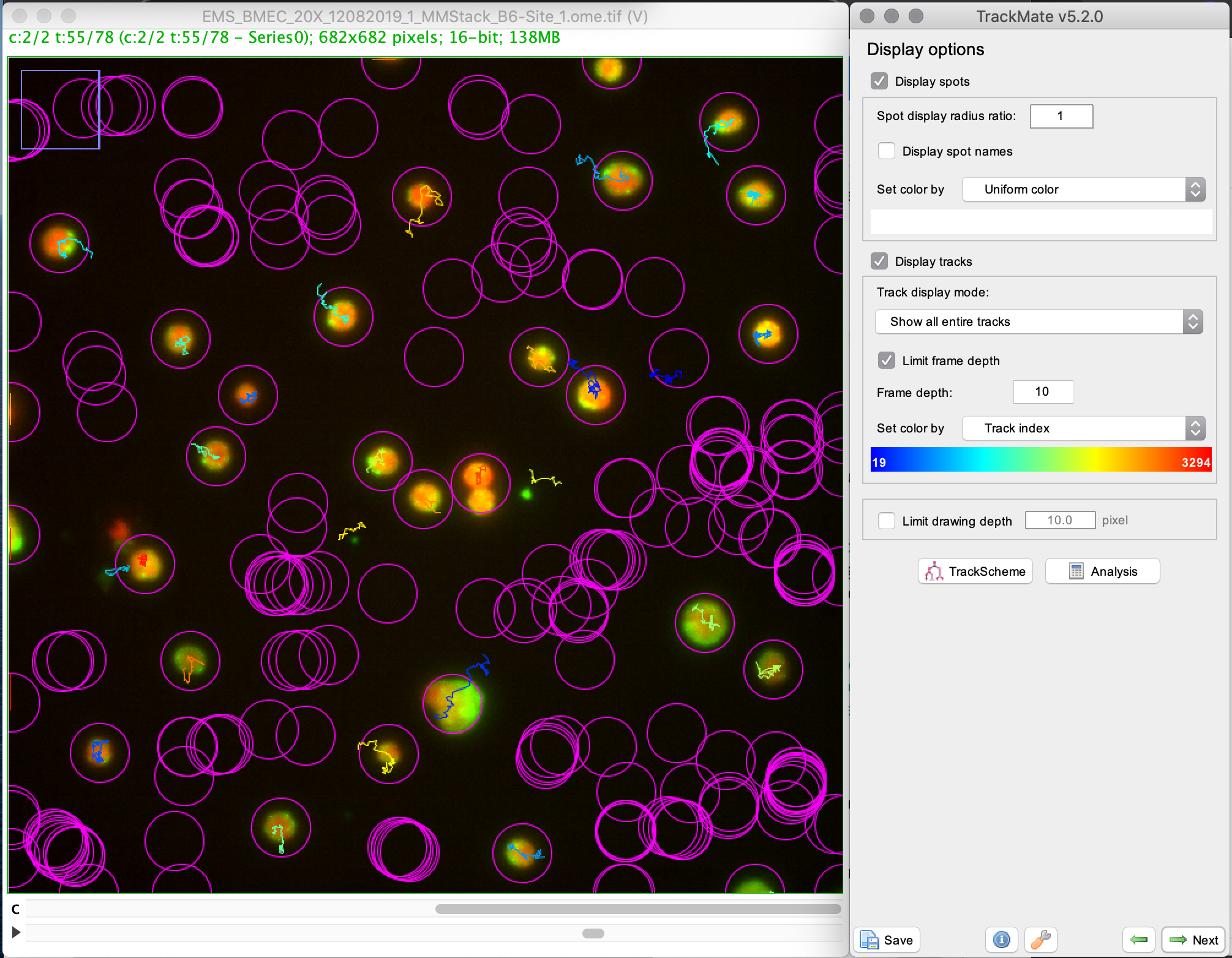Click the Save button with disk icon

(x=887, y=940)
